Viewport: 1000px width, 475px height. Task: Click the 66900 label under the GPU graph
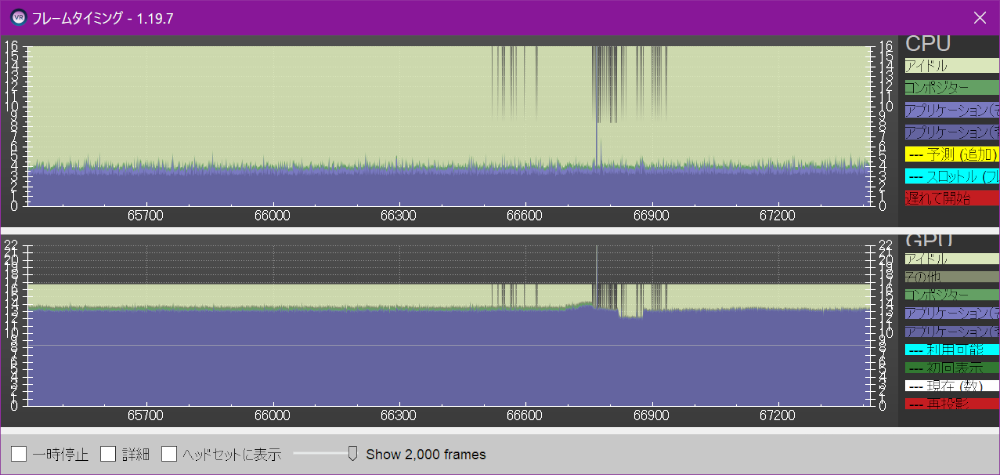[652, 415]
